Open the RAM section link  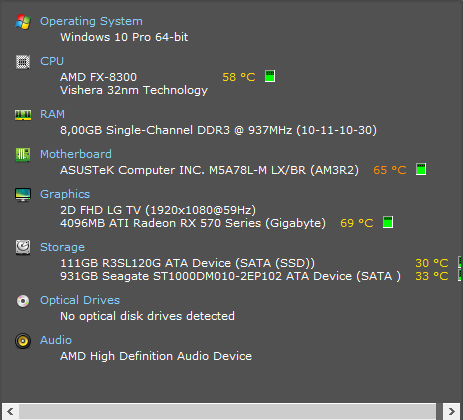(x=52, y=114)
